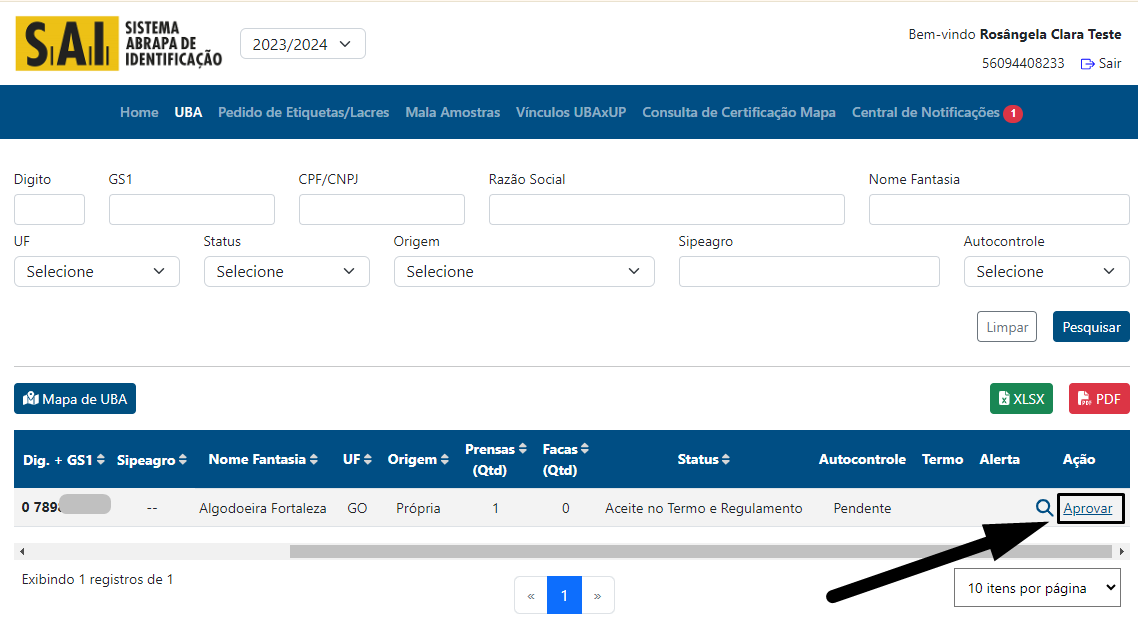The height and width of the screenshot is (624, 1138).
Task: Open the 2023/2024 season dropdown
Action: click(x=303, y=44)
